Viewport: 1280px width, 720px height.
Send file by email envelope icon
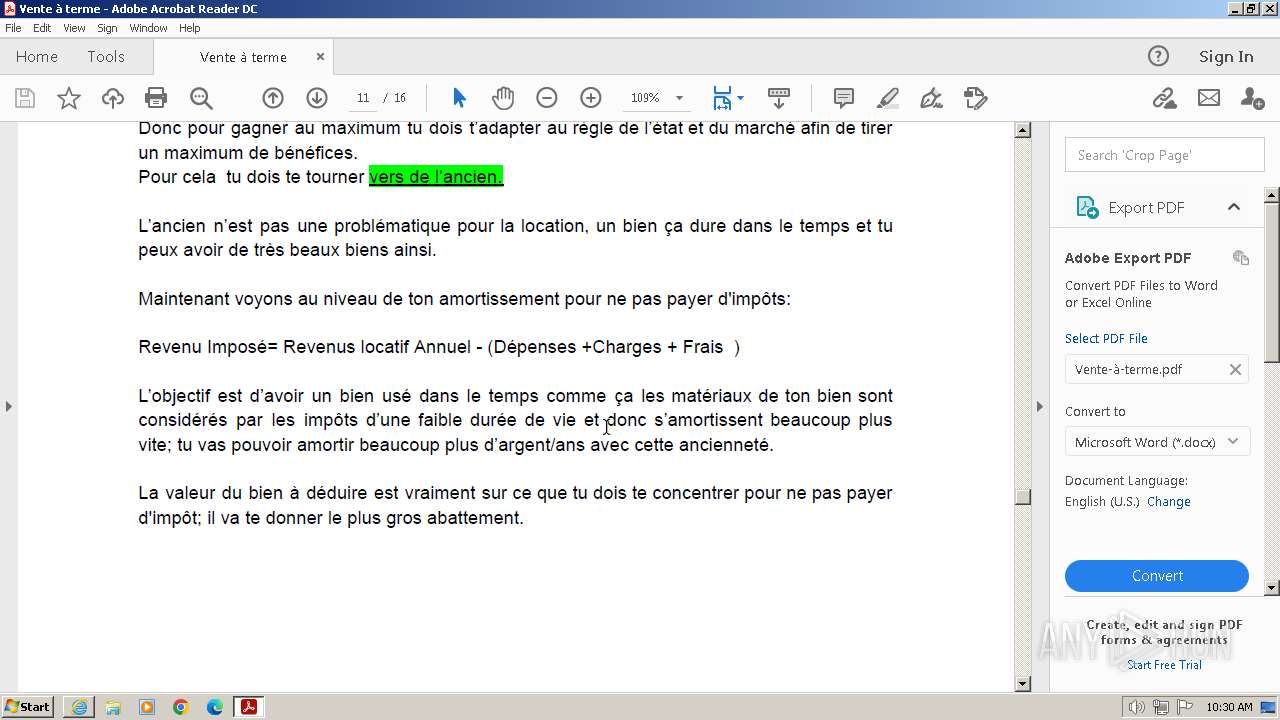pyautogui.click(x=1209, y=98)
